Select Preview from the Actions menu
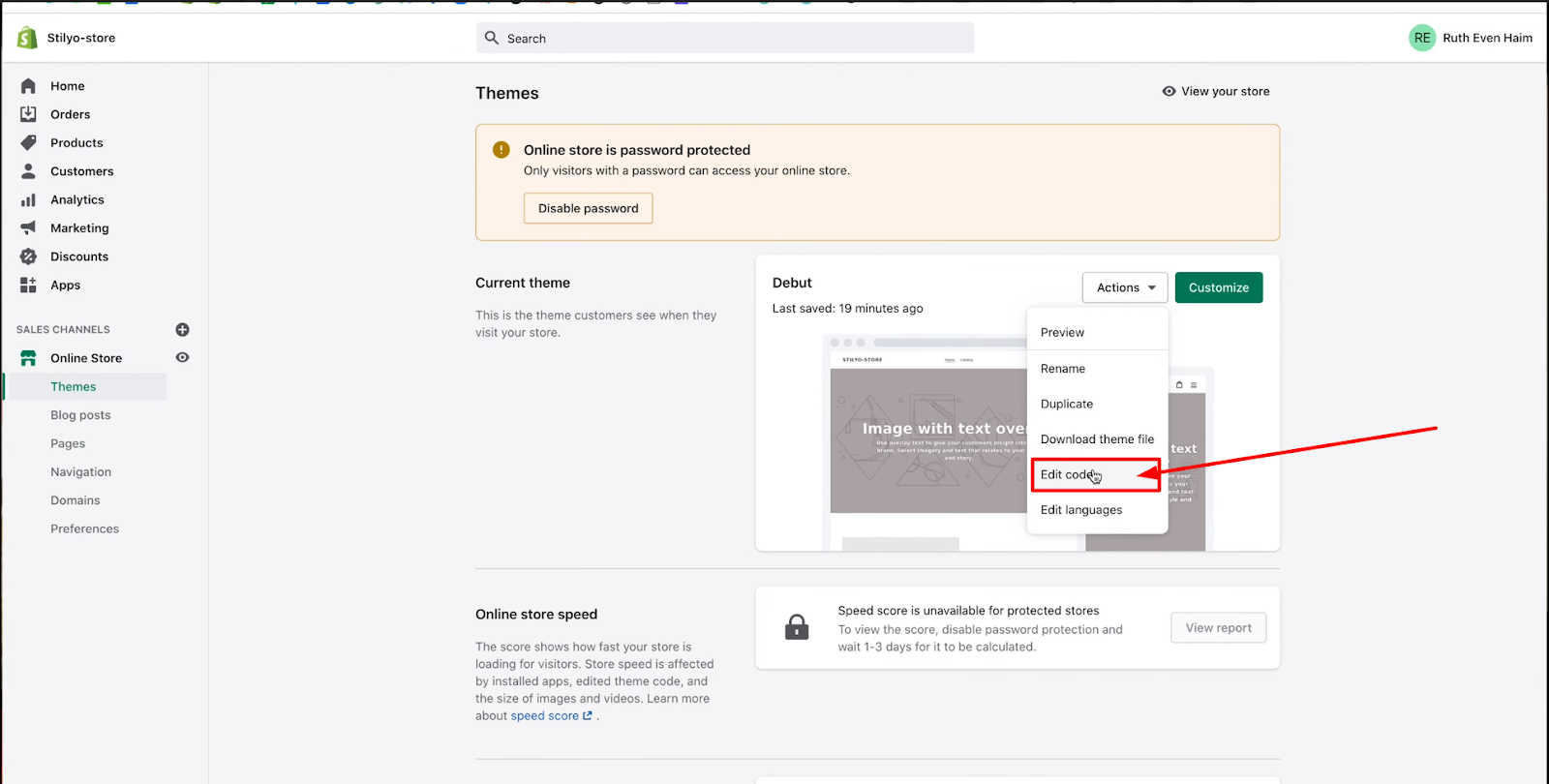The image size is (1549, 784). pyautogui.click(x=1097, y=332)
